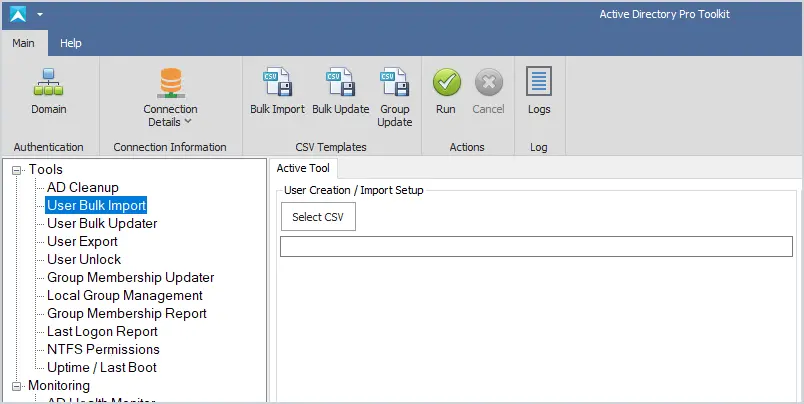This screenshot has width=804, height=404.
Task: Select Local Group Management tree item
Action: (125, 296)
